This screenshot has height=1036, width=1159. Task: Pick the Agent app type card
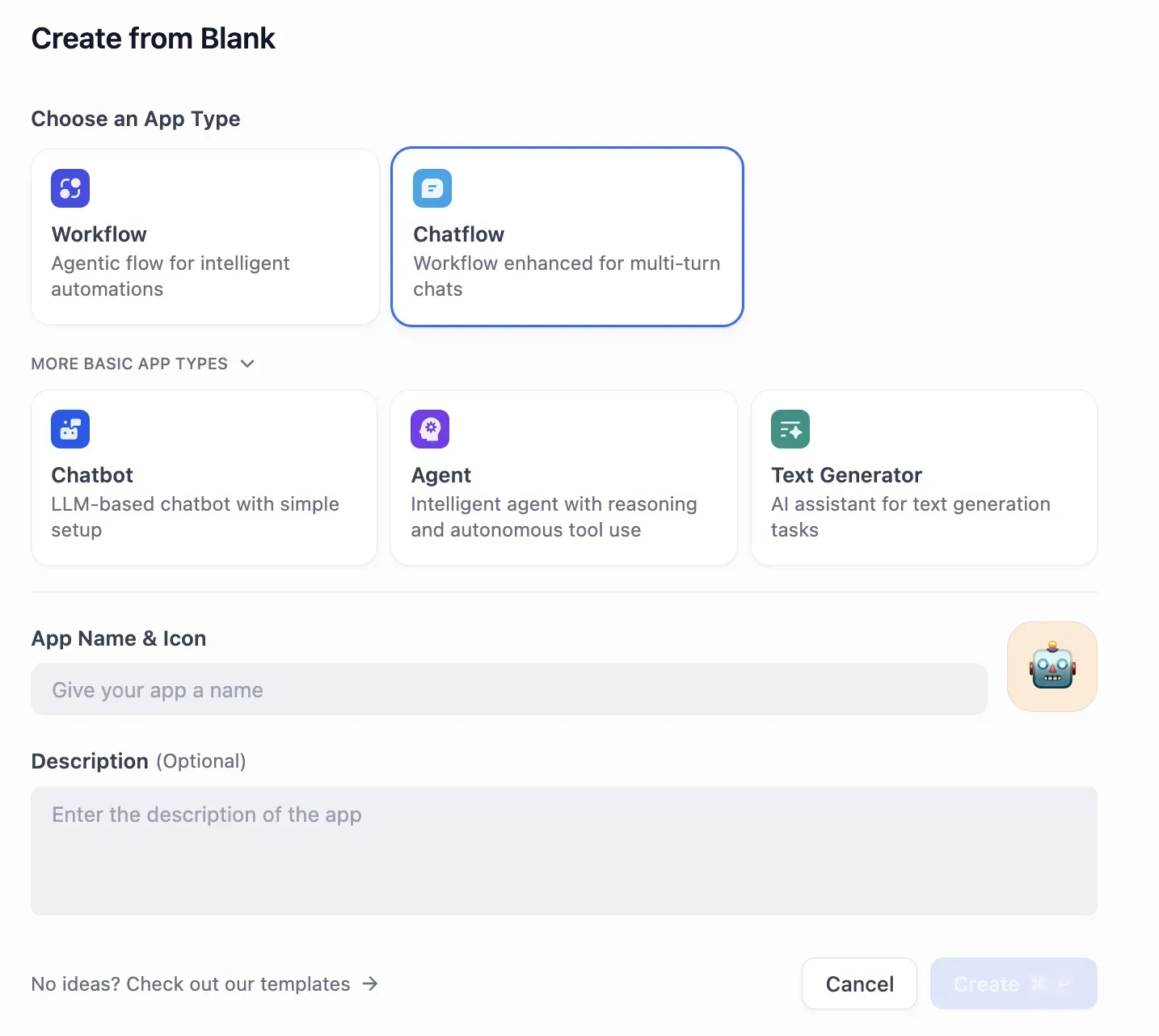(563, 501)
